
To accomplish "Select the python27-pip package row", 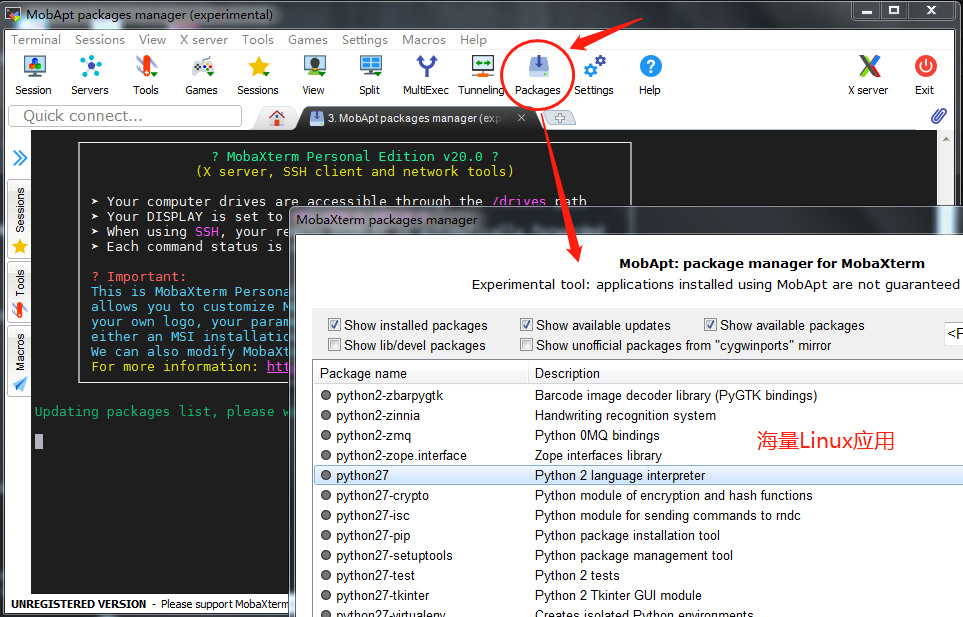I will coord(638,535).
